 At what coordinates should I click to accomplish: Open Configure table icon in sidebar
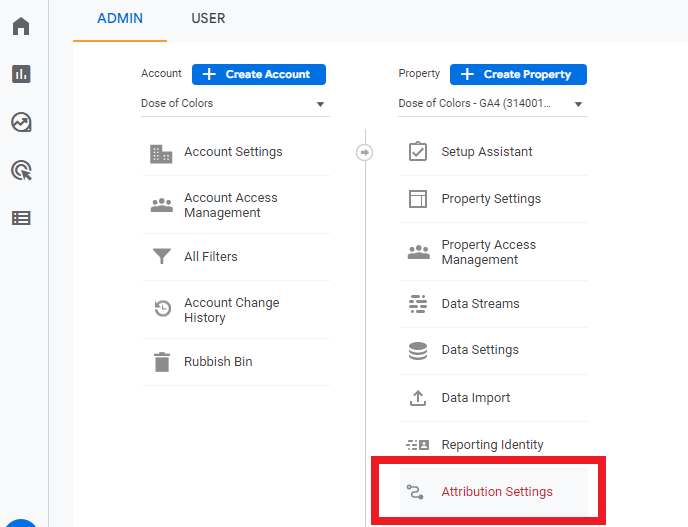point(21,218)
